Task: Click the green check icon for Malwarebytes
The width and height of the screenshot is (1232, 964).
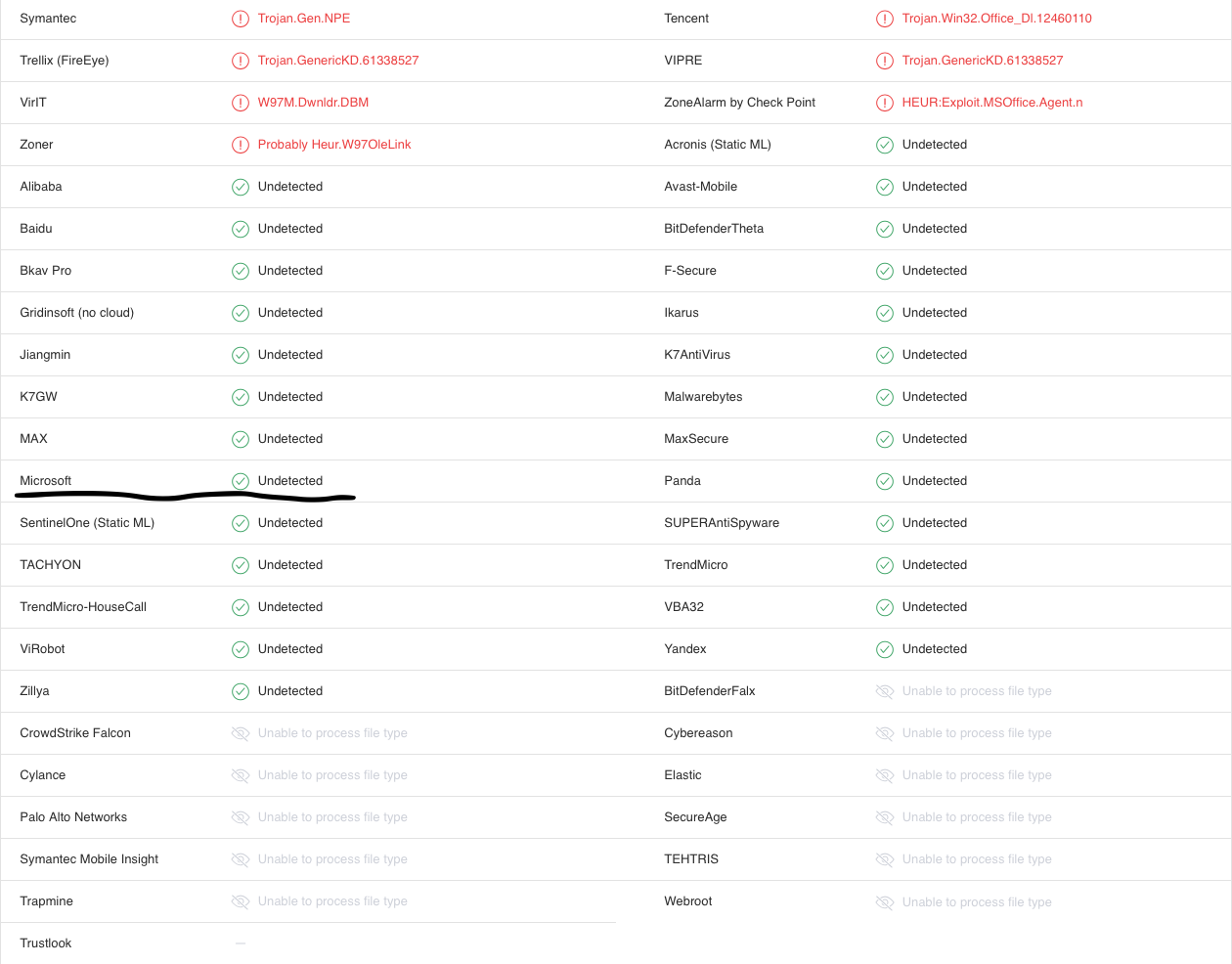Action: 885,397
